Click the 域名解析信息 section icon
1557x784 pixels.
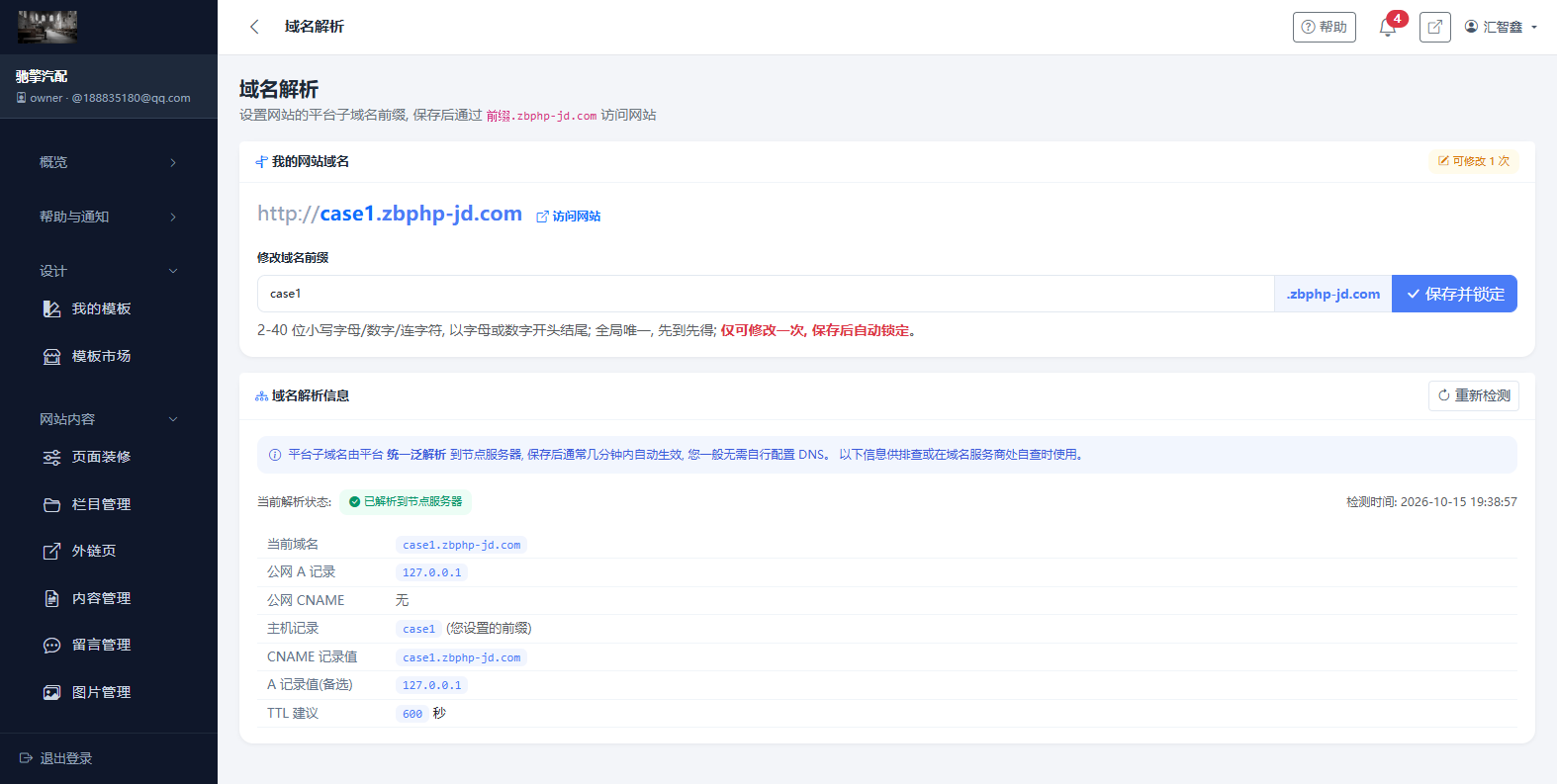click(262, 396)
